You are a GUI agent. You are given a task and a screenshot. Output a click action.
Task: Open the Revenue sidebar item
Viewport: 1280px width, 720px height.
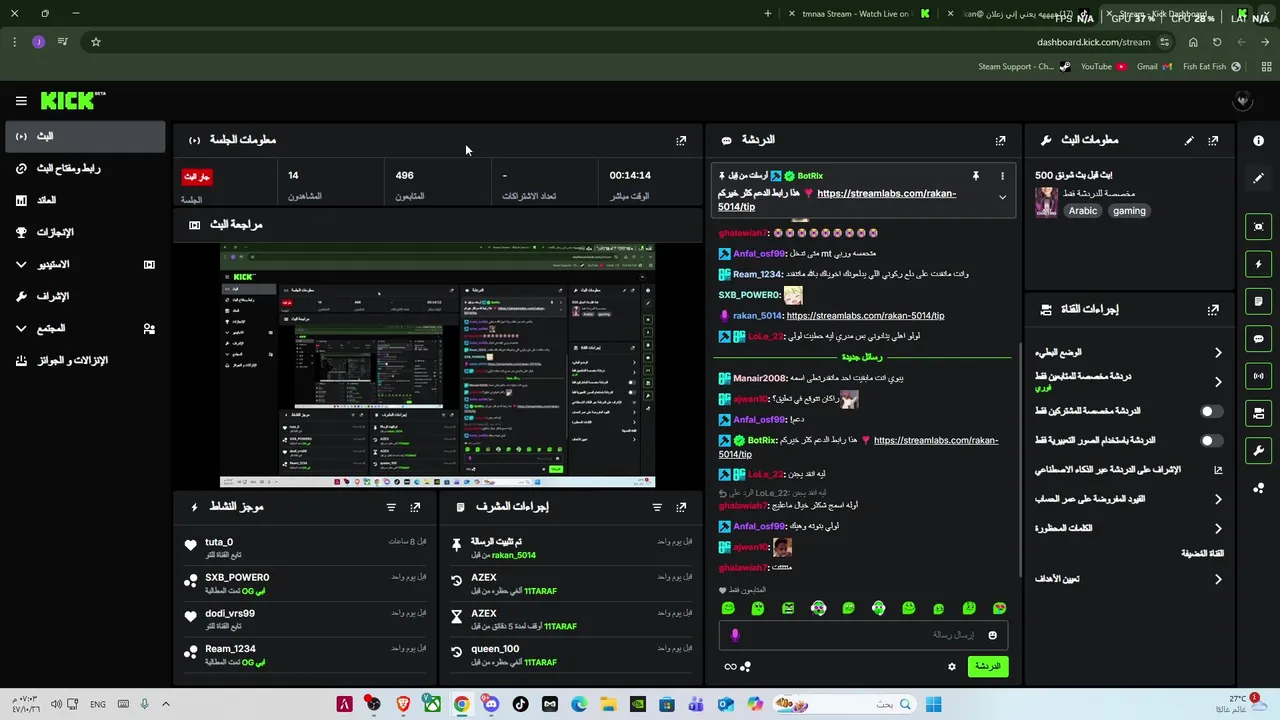coord(85,200)
